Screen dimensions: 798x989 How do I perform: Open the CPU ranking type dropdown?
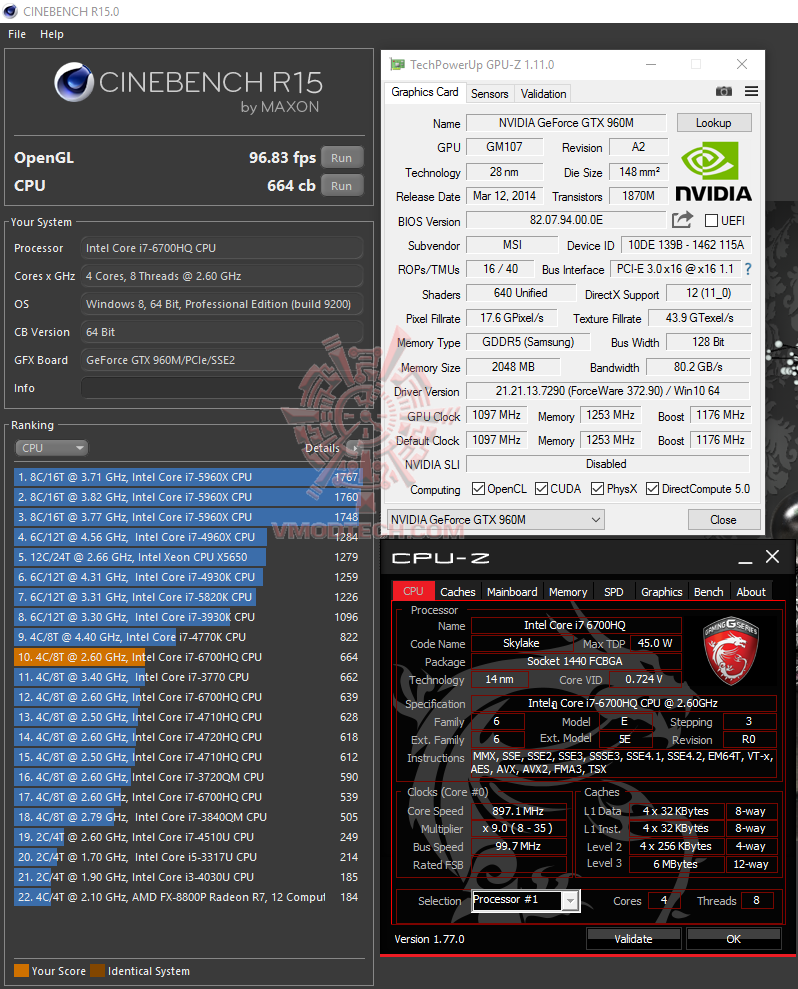[51, 448]
